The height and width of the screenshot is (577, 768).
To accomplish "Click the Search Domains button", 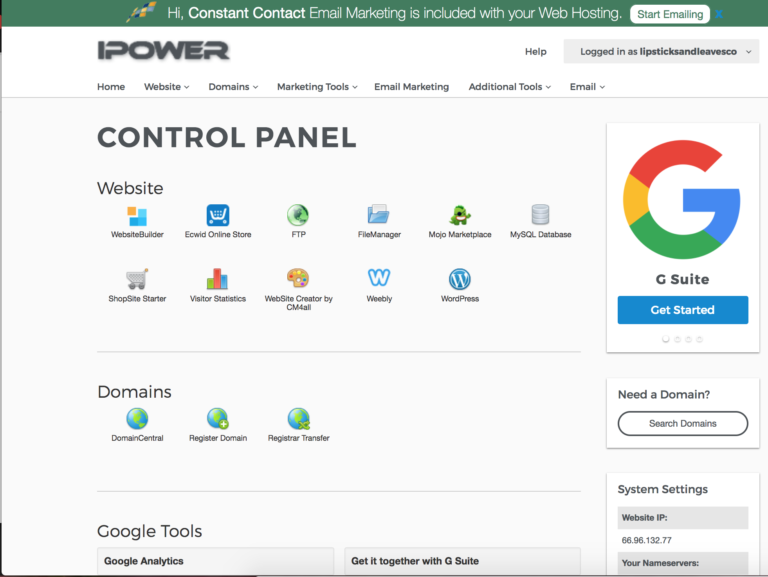I will click(x=682, y=423).
